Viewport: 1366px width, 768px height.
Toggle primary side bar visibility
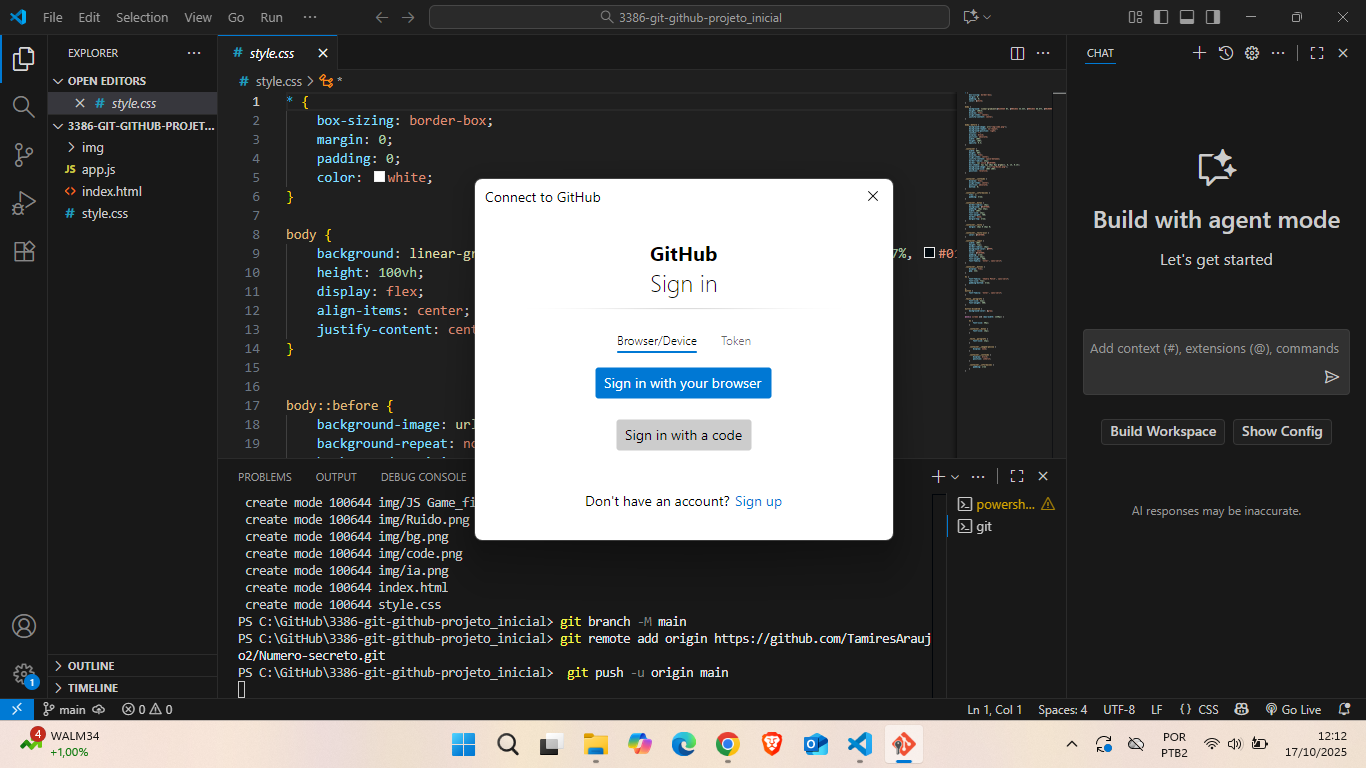pyautogui.click(x=1161, y=17)
